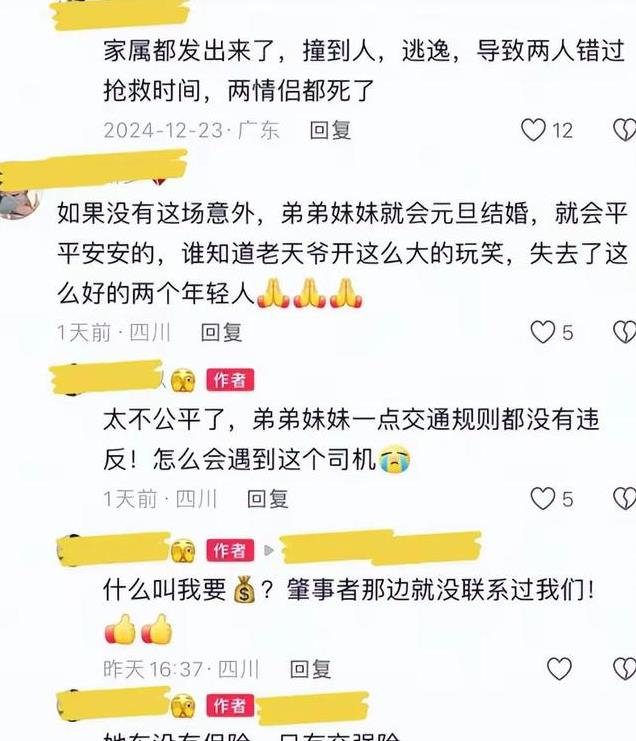Reply to the 昨天 16:37 author comment

(x=310, y=669)
